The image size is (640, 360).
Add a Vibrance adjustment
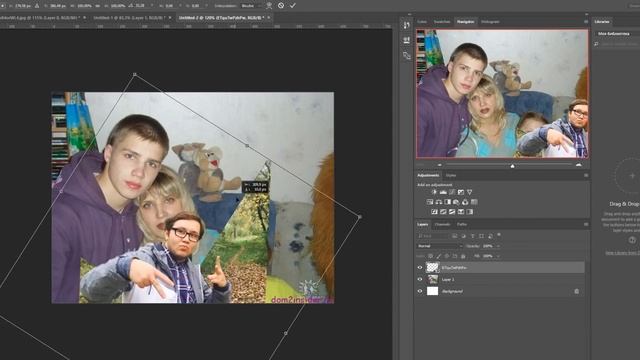(x=469, y=192)
